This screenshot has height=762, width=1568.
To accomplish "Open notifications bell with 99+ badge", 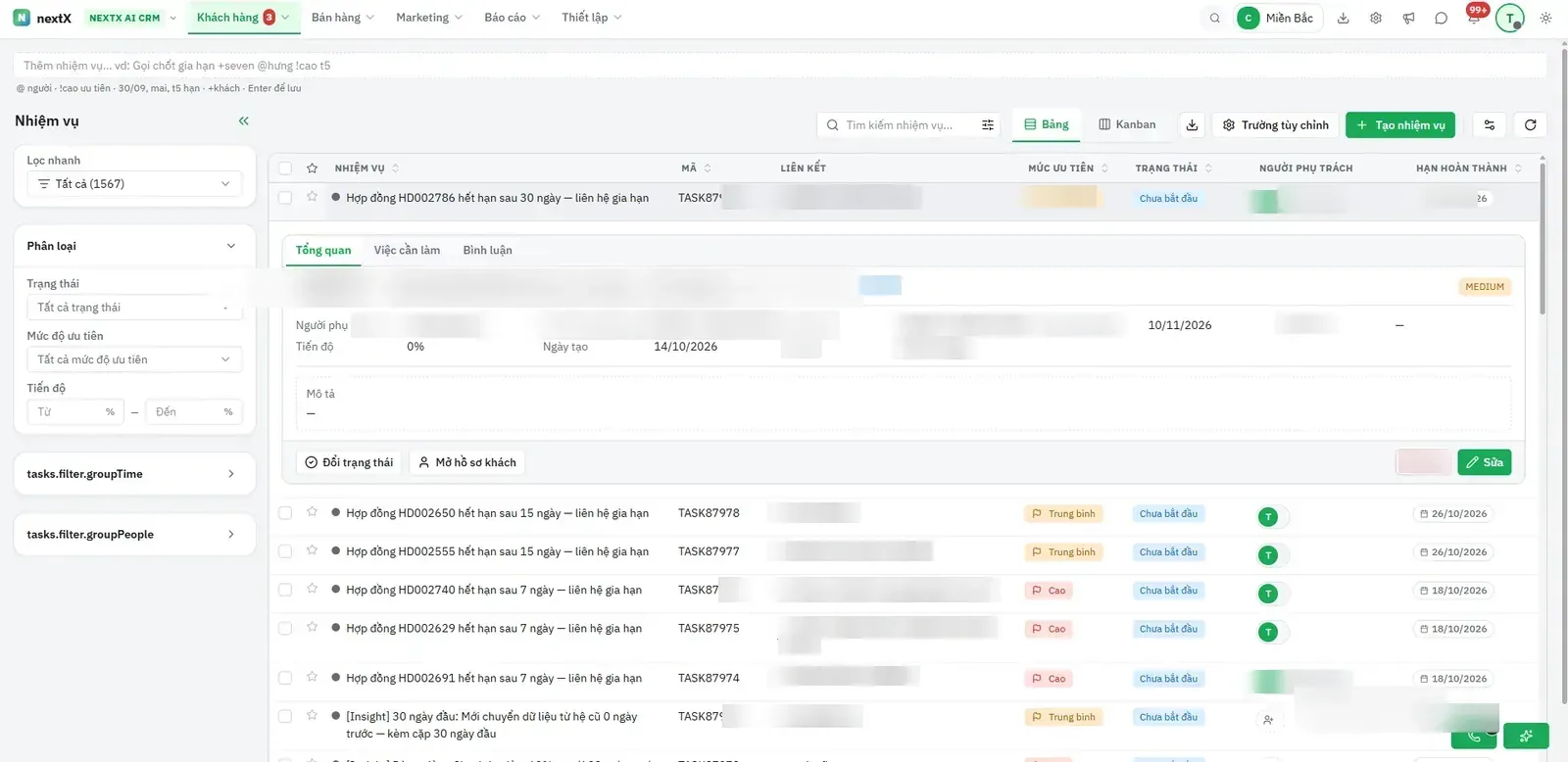I will tap(1474, 16).
